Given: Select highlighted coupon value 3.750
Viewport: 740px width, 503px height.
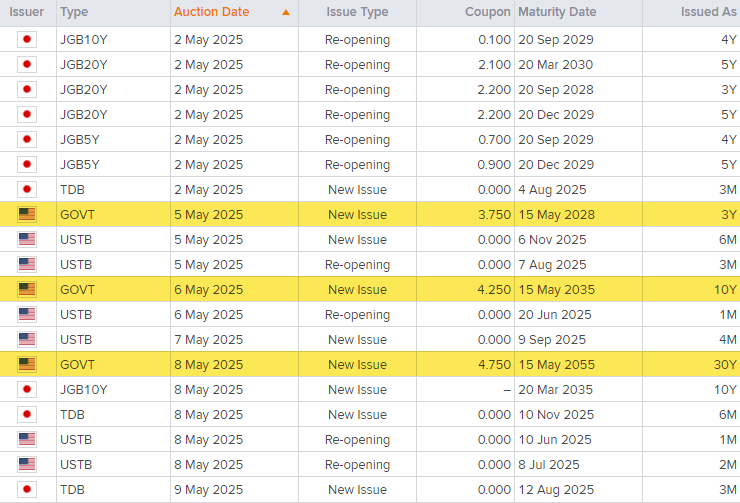Looking at the screenshot, I should pyautogui.click(x=494, y=215).
